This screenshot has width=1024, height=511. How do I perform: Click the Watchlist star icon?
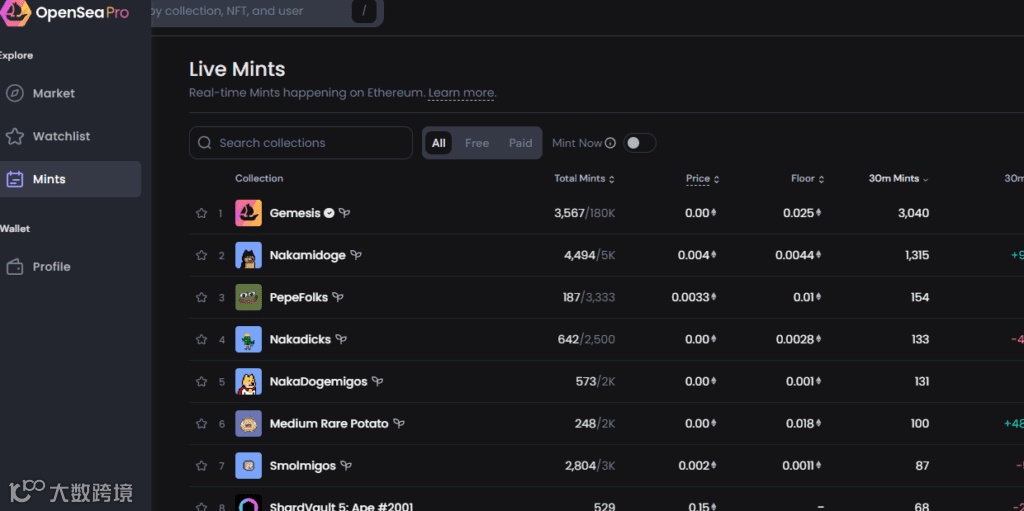click(x=15, y=136)
